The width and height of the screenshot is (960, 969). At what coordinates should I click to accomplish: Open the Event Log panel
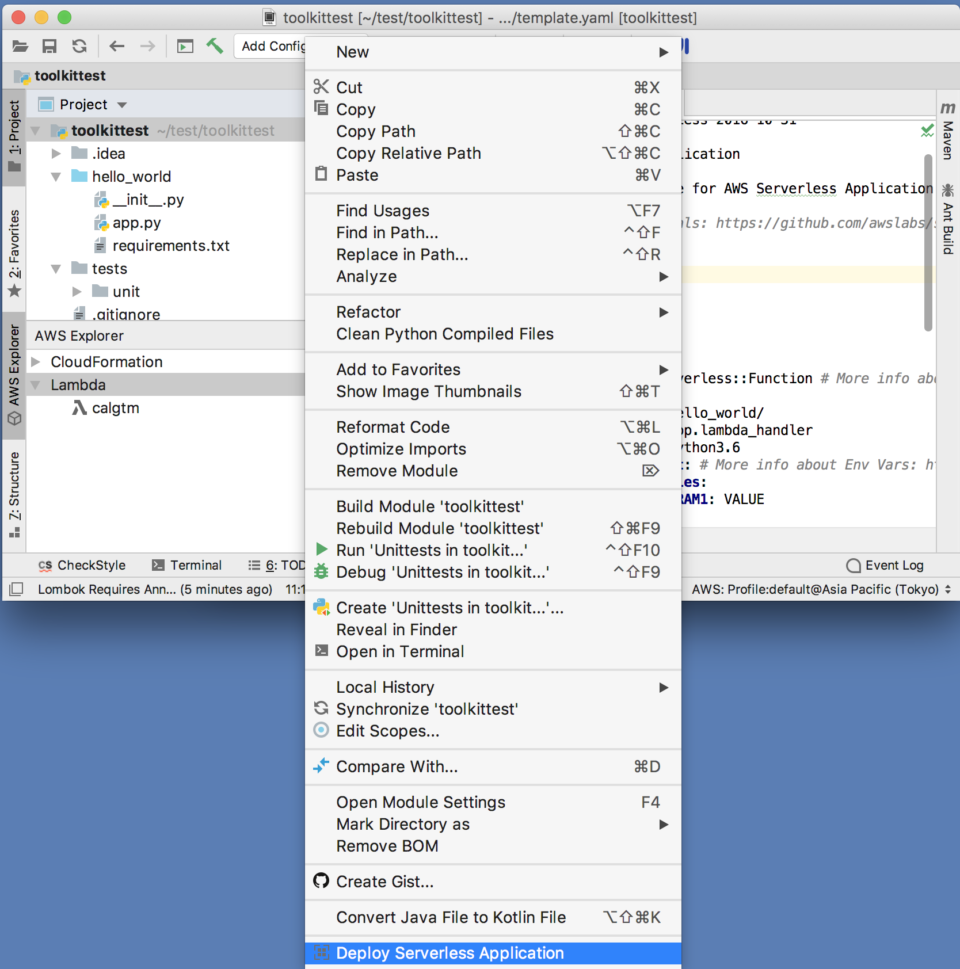[x=885, y=565]
